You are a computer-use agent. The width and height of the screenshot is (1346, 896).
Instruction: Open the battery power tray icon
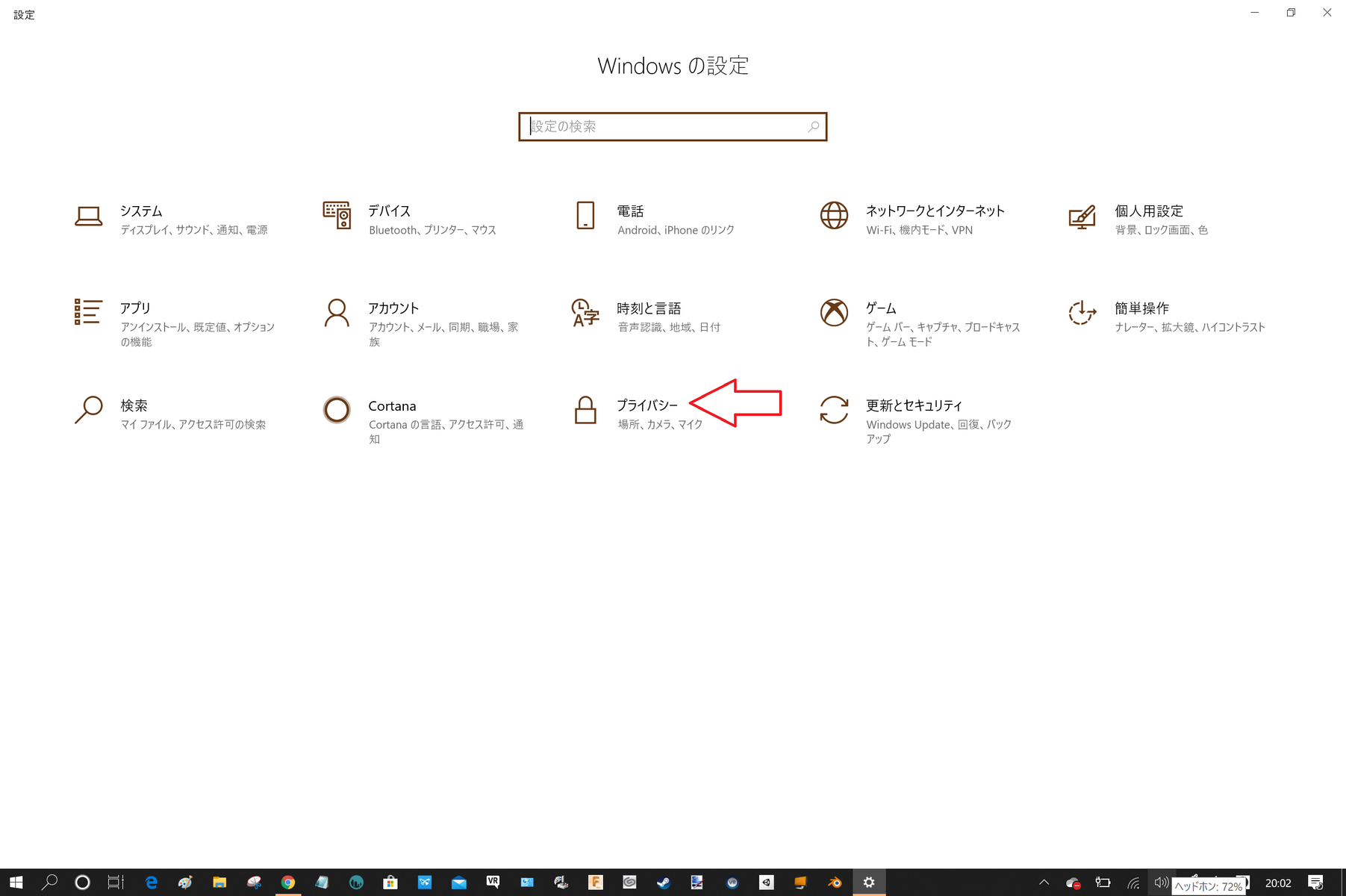pos(1103,883)
